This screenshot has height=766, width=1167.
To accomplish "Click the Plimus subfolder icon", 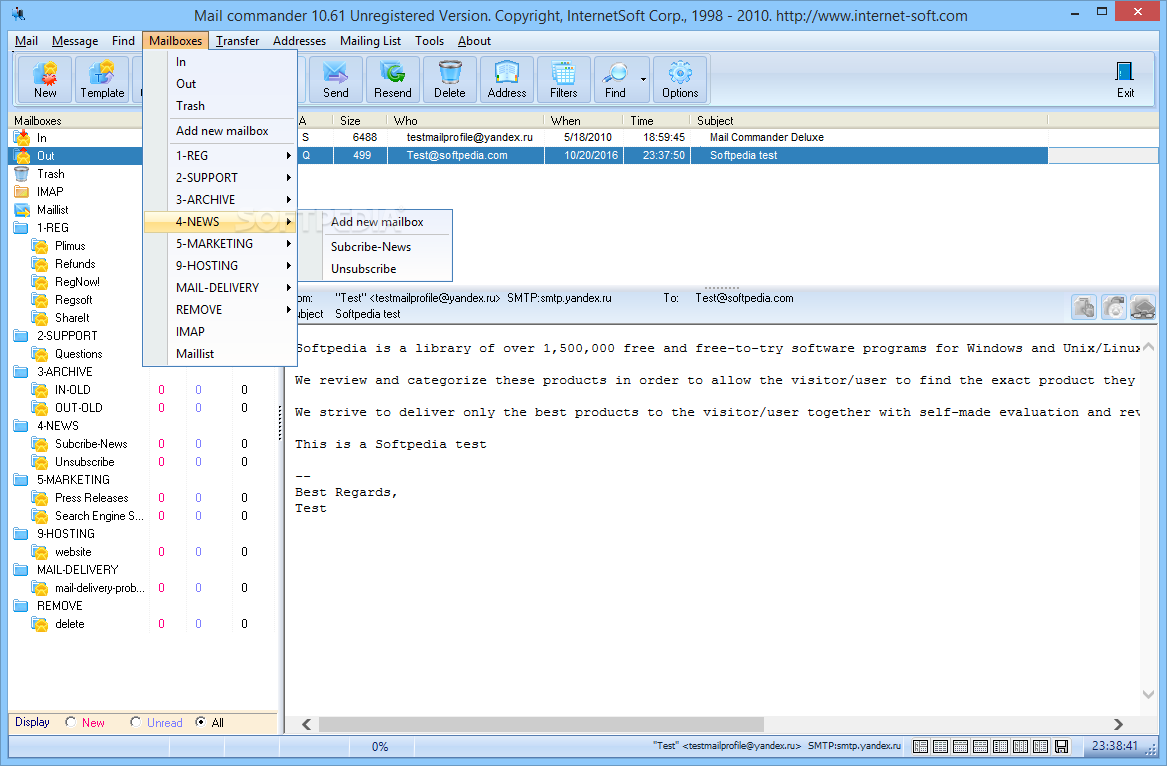I will 39,246.
